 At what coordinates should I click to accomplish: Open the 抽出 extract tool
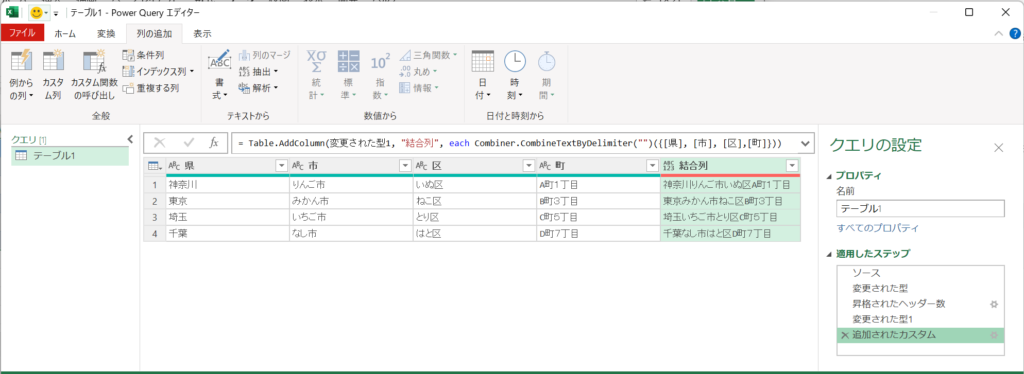259,71
